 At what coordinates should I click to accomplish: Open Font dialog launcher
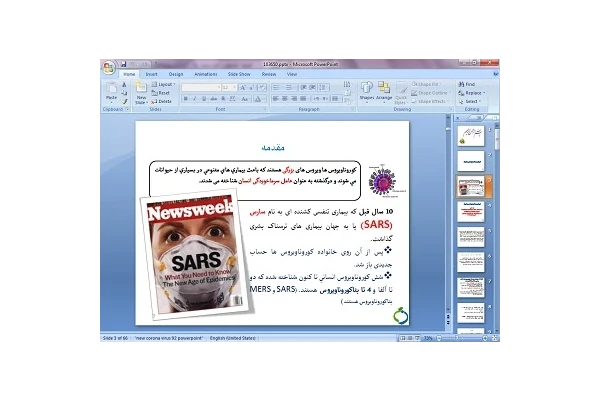(264, 109)
